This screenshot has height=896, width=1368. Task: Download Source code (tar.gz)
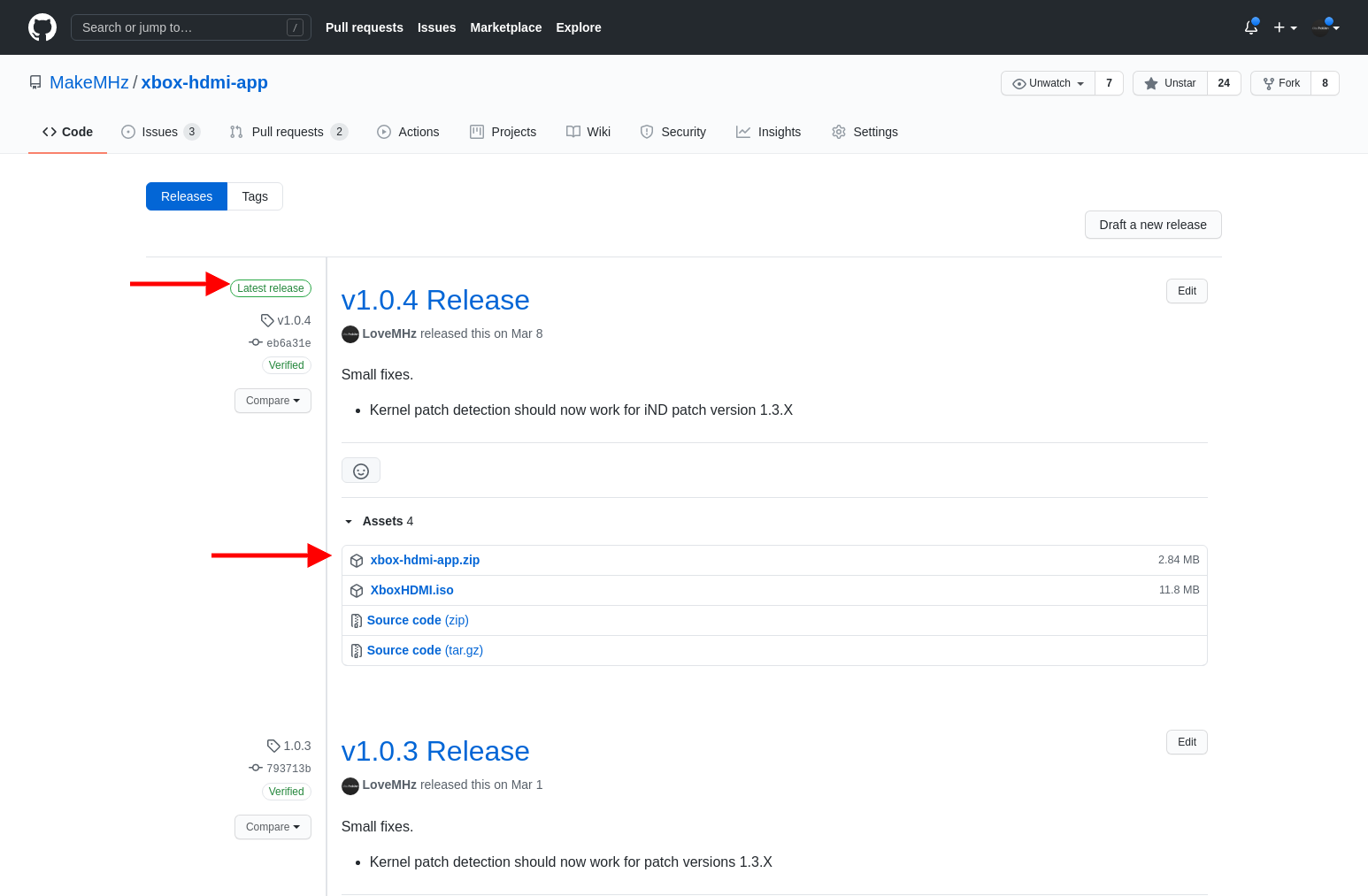pyautogui.click(x=425, y=650)
